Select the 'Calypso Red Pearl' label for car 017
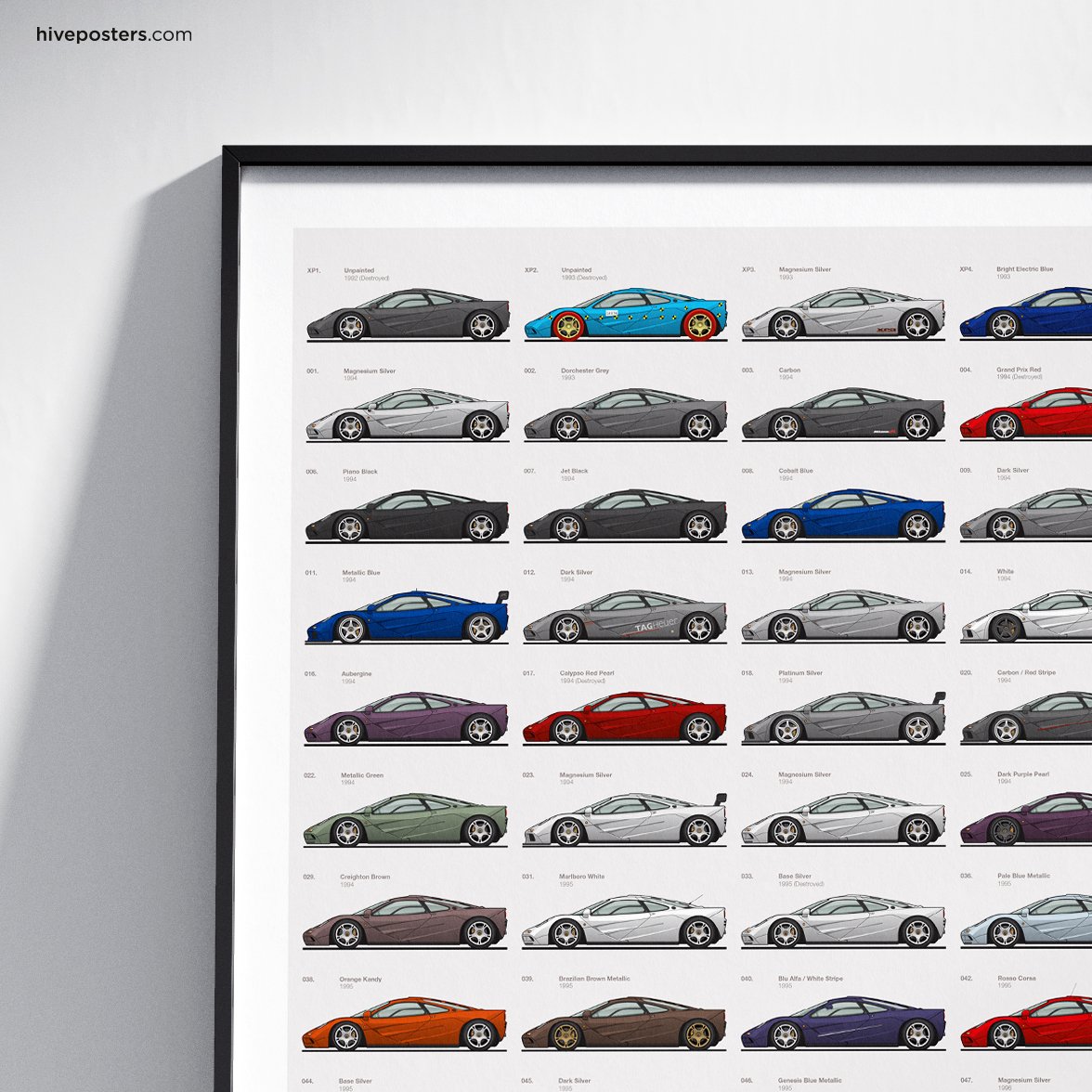 click(x=587, y=672)
